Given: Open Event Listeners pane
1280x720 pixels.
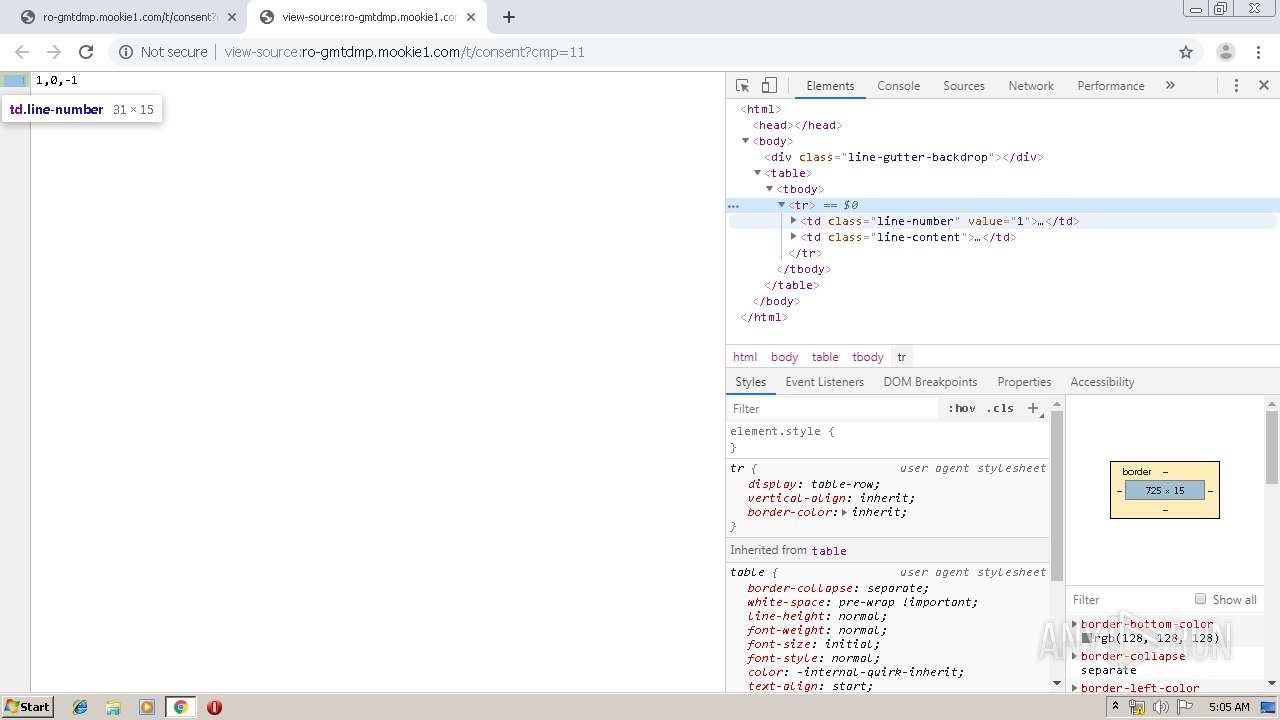Looking at the screenshot, I should [824, 382].
